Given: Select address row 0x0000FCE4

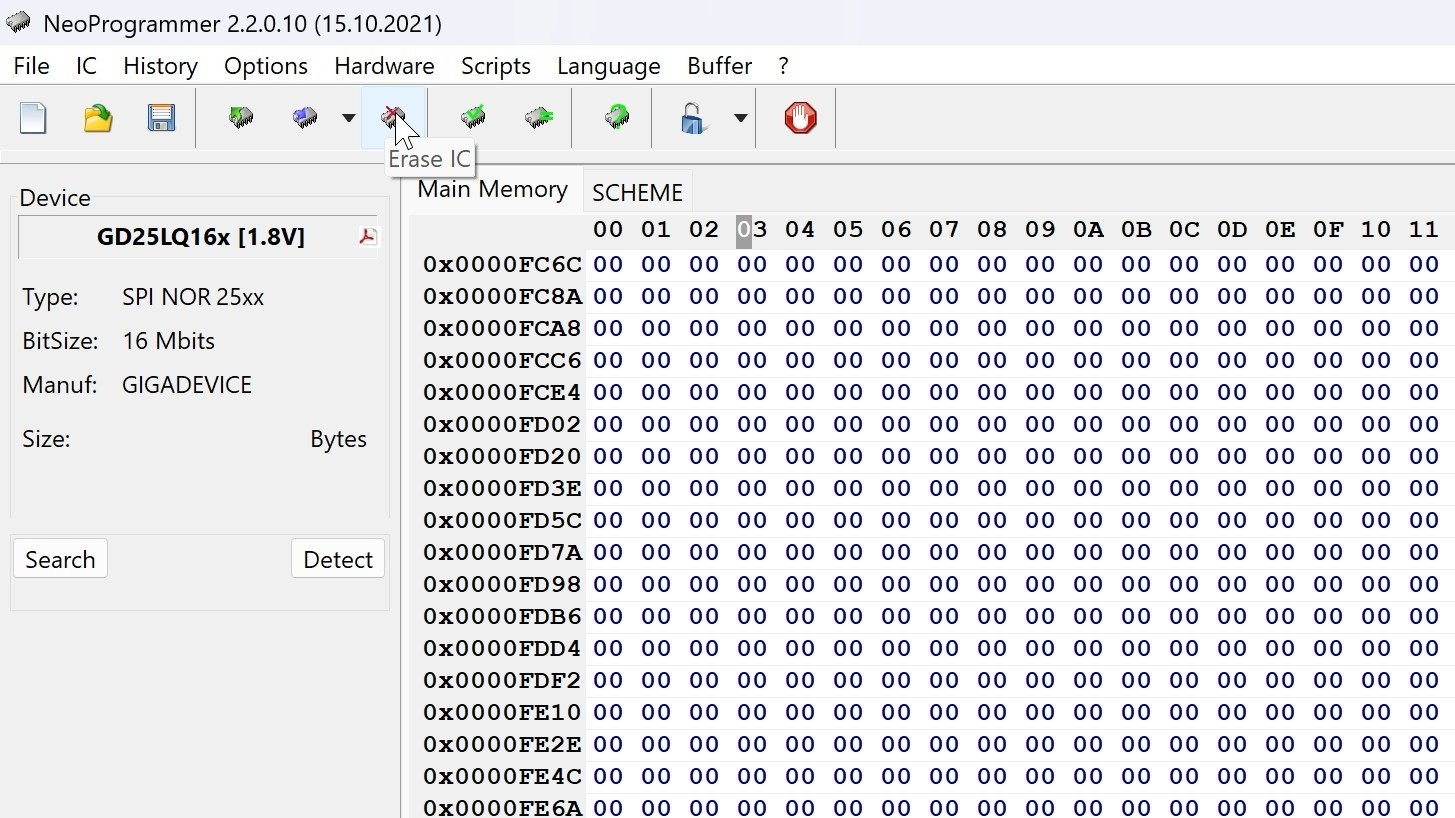Looking at the screenshot, I should pyautogui.click(x=502, y=393).
